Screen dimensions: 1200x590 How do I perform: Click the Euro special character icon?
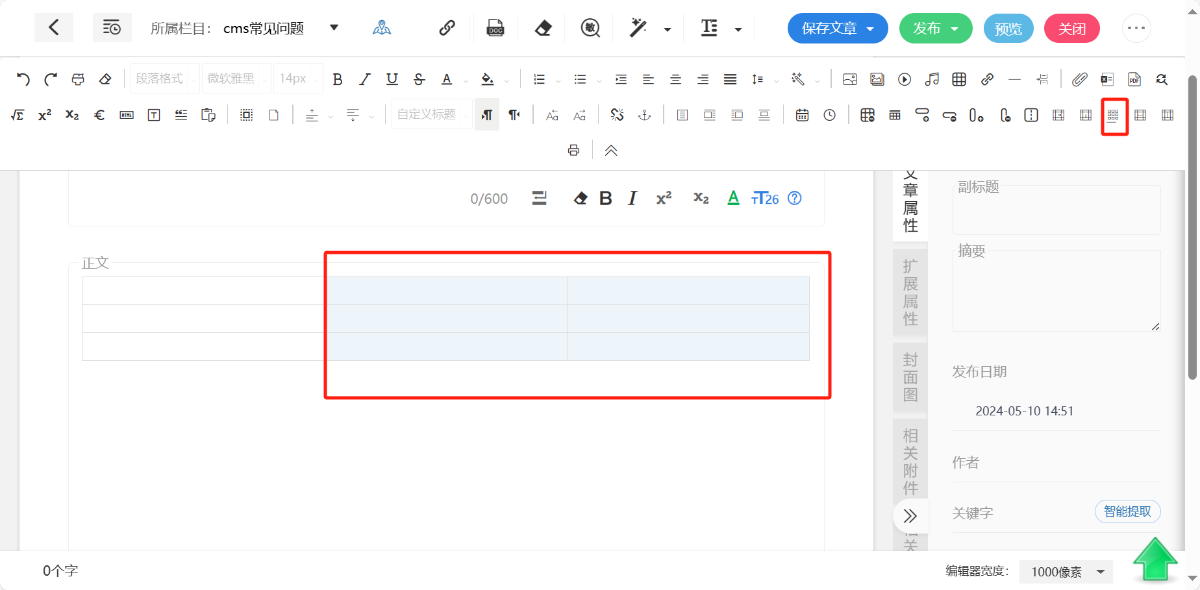pyautogui.click(x=99, y=115)
